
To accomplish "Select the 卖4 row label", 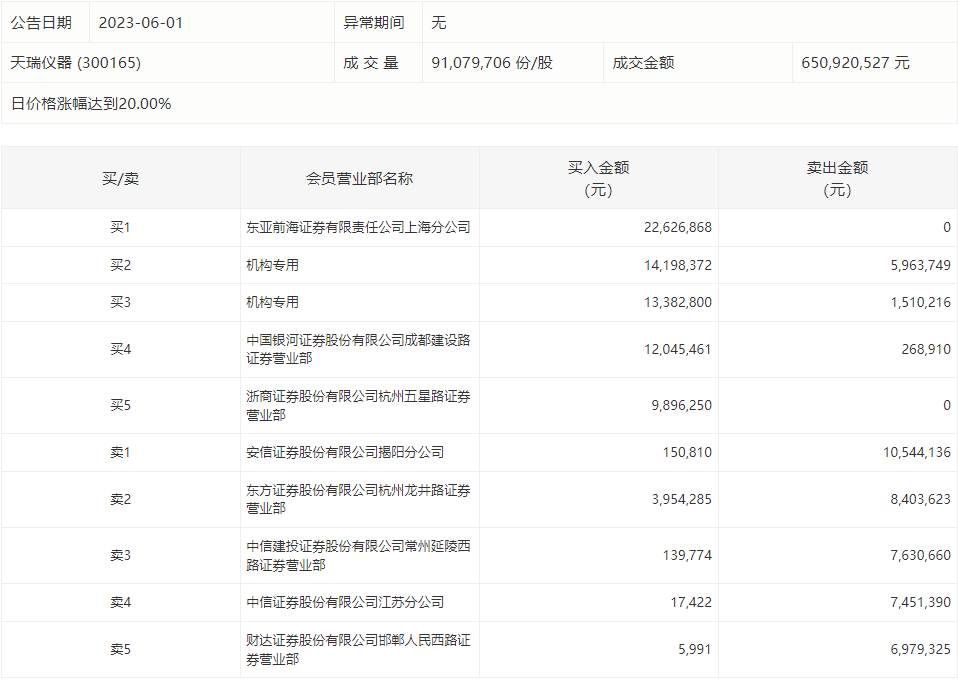I will 120,602.
